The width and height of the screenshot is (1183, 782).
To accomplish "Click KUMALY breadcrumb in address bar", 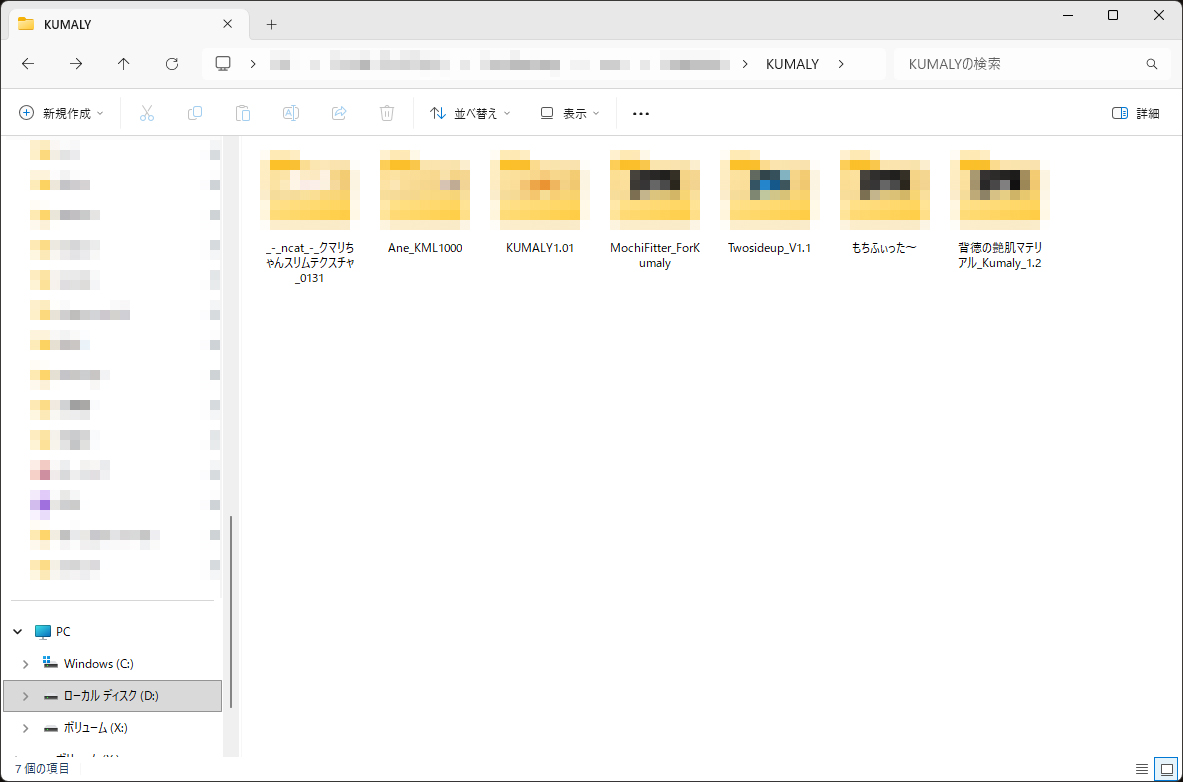I will point(792,64).
